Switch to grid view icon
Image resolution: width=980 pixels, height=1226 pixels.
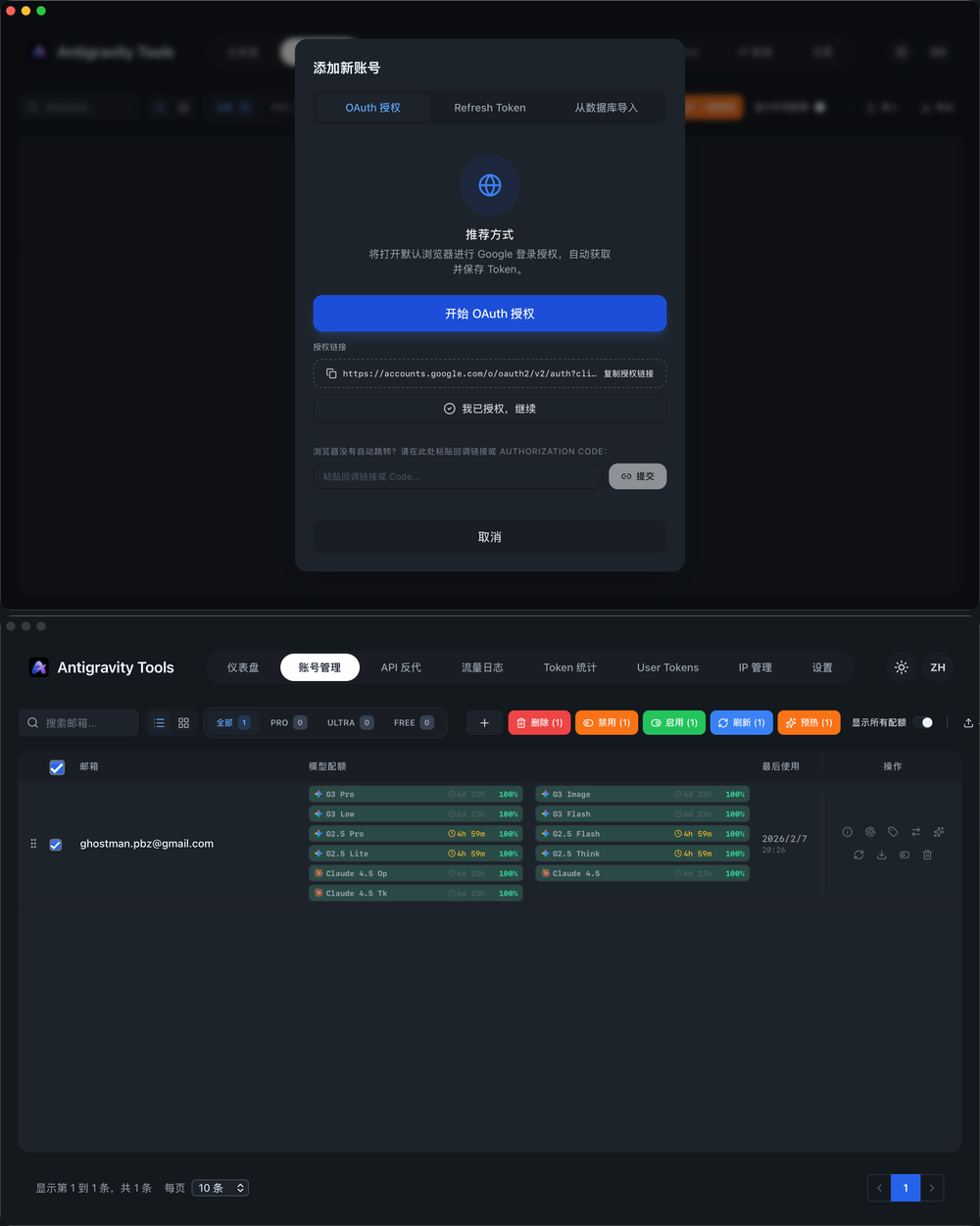click(183, 722)
